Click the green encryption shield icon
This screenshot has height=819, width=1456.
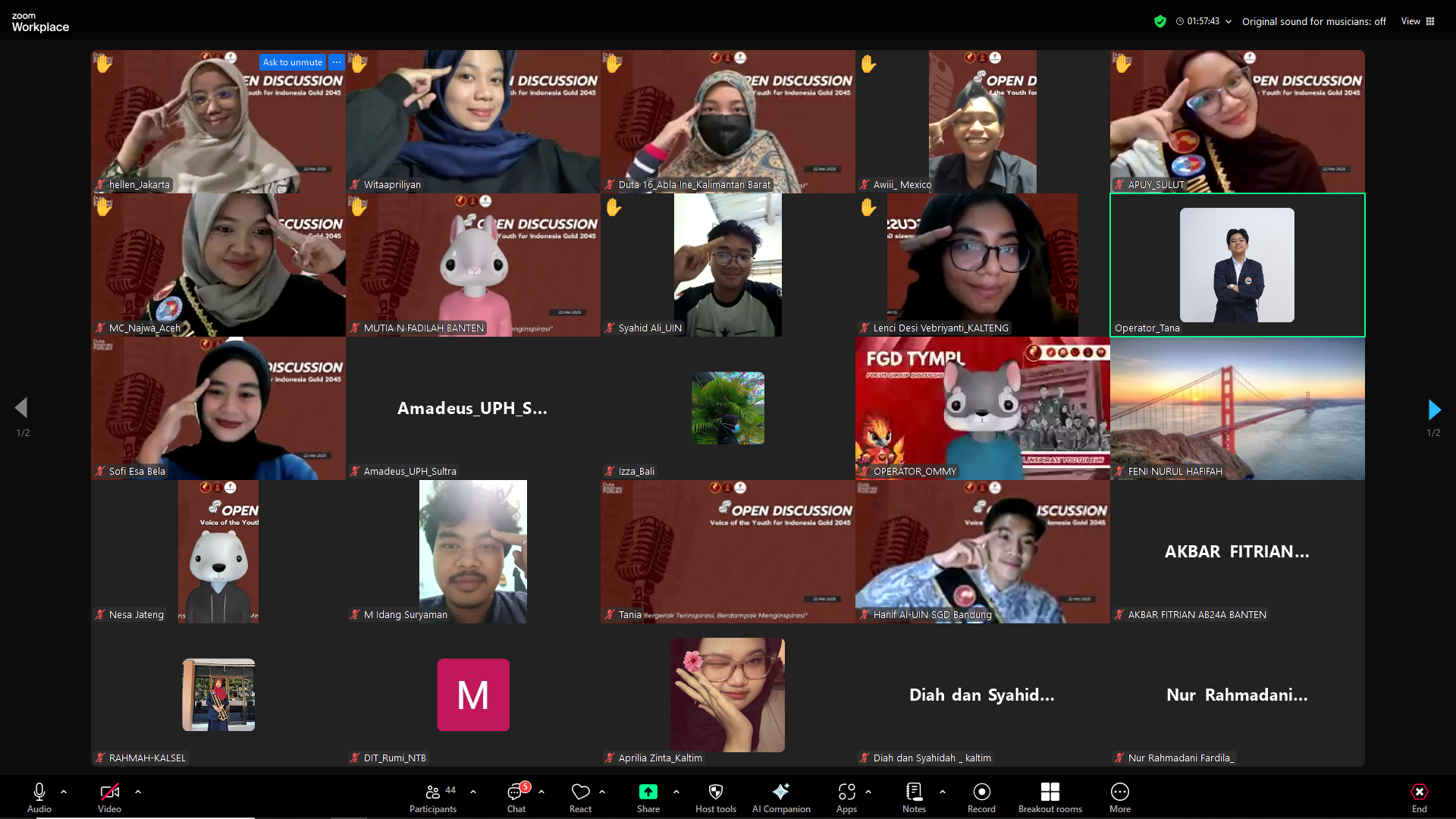(x=1159, y=21)
